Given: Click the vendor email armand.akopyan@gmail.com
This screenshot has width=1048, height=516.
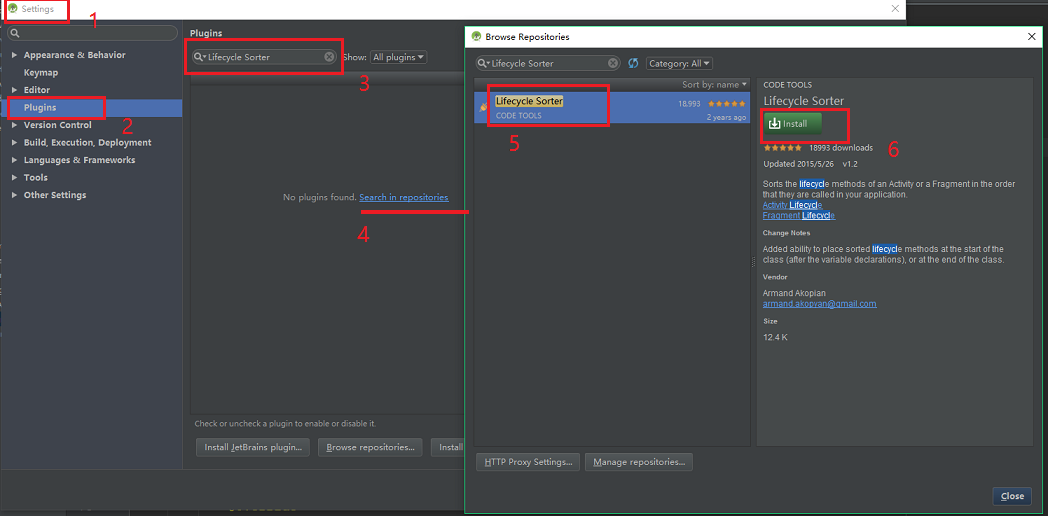Looking at the screenshot, I should [x=819, y=303].
